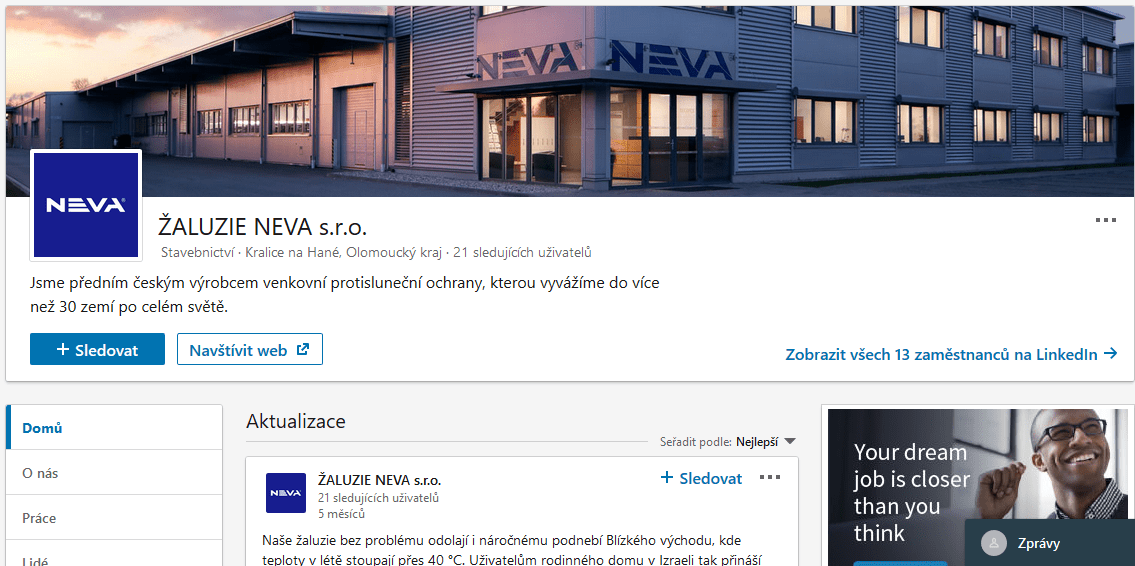Click the NEVA company logo beside the title
The width and height of the screenshot is (1135, 566).
coord(86,205)
